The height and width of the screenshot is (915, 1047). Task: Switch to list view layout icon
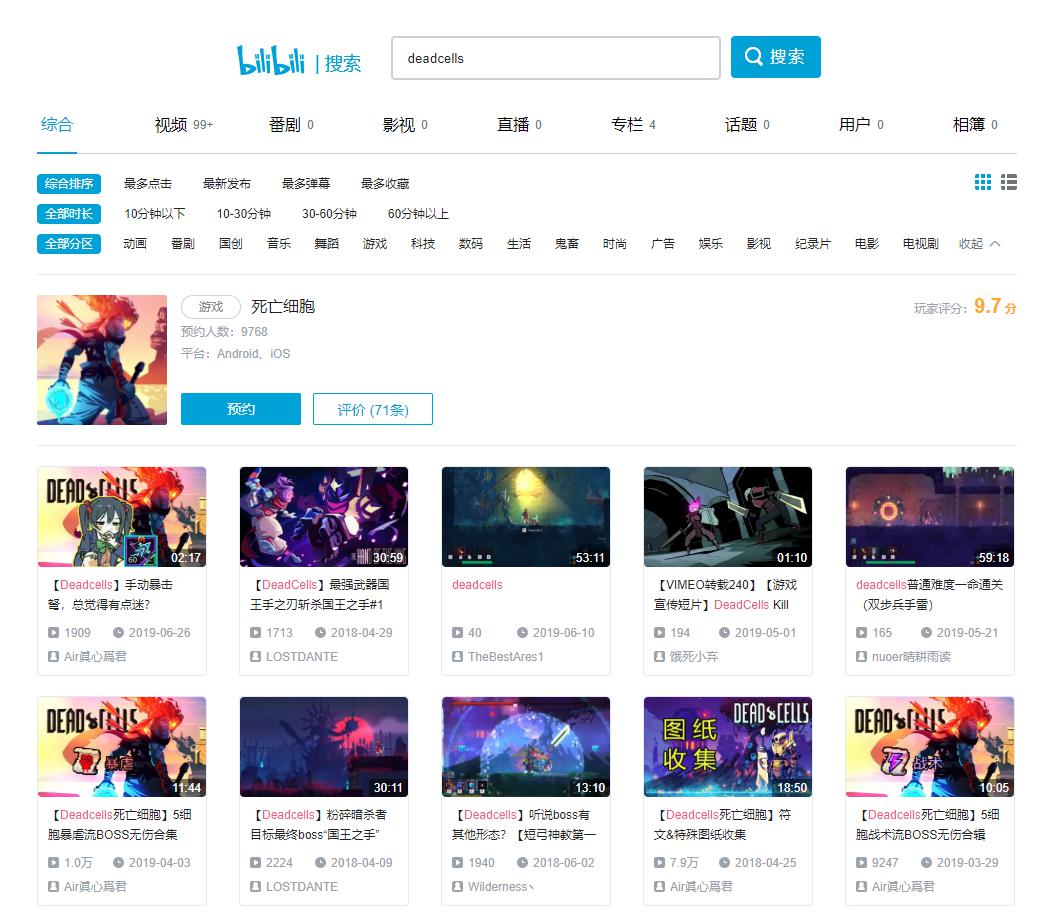click(x=1009, y=182)
